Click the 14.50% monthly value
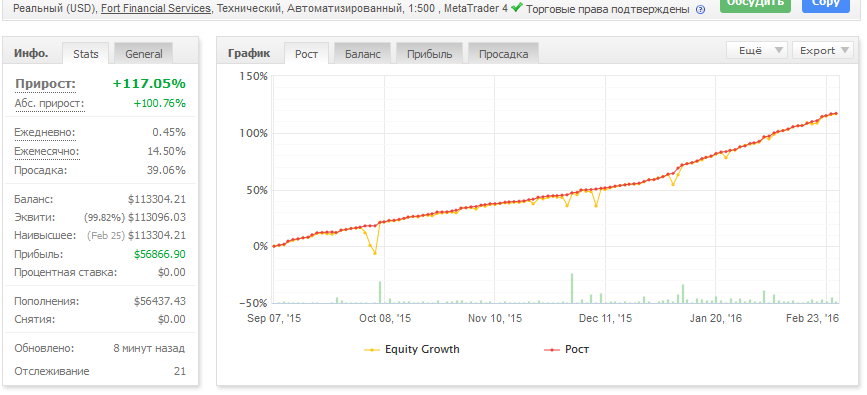Image resolution: width=867 pixels, height=395 pixels. (166, 152)
